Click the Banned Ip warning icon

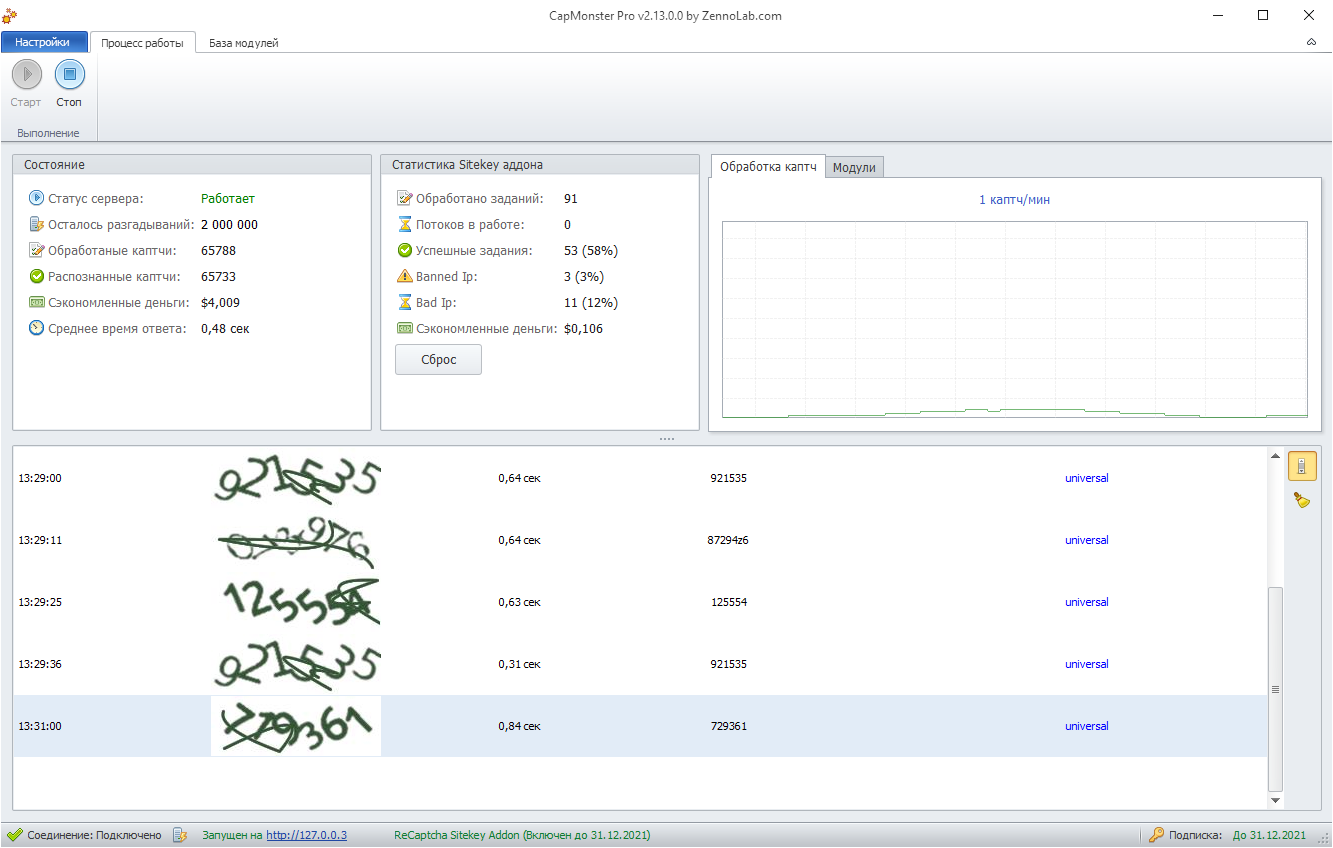pyautogui.click(x=404, y=276)
